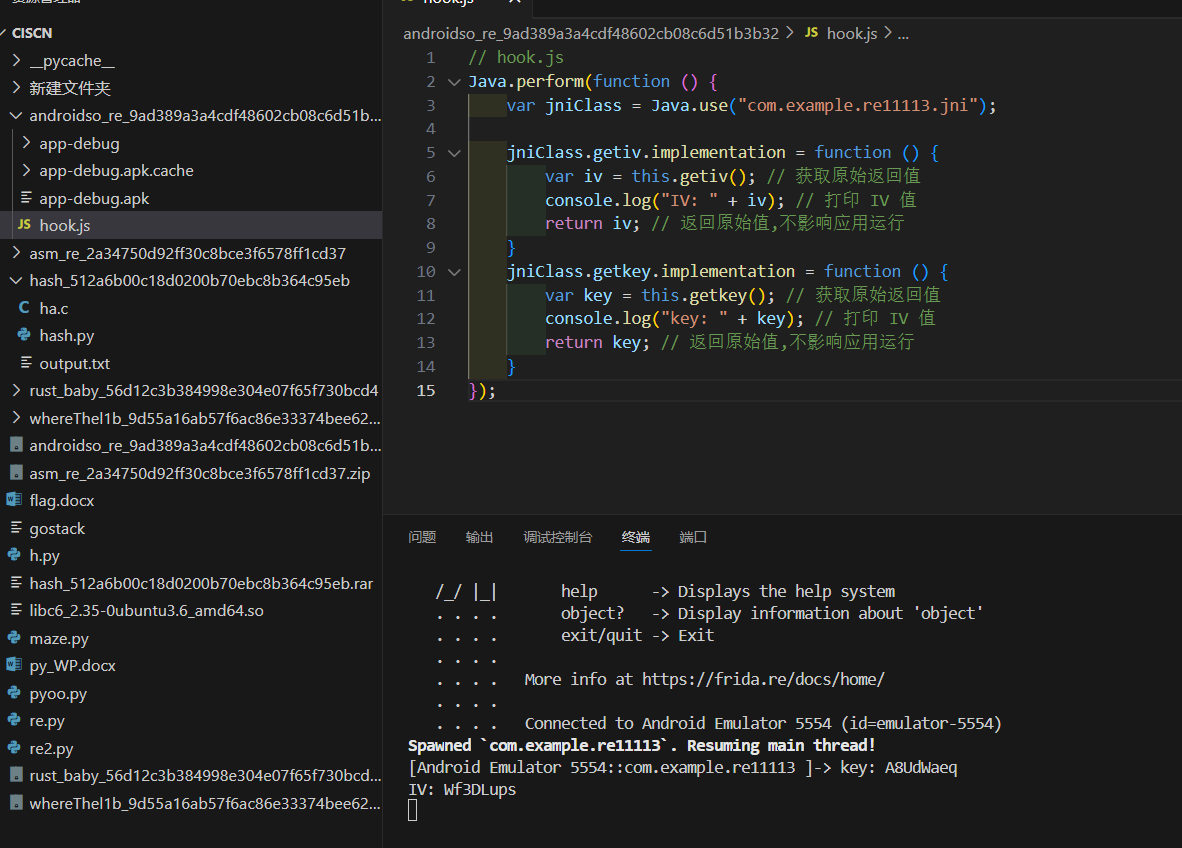Click the file icon beside app-debug.apk
The width and height of the screenshot is (1182, 848).
[26, 197]
